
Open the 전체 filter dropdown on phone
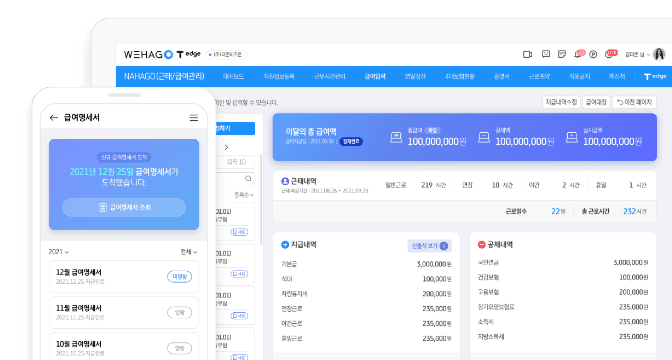(189, 252)
